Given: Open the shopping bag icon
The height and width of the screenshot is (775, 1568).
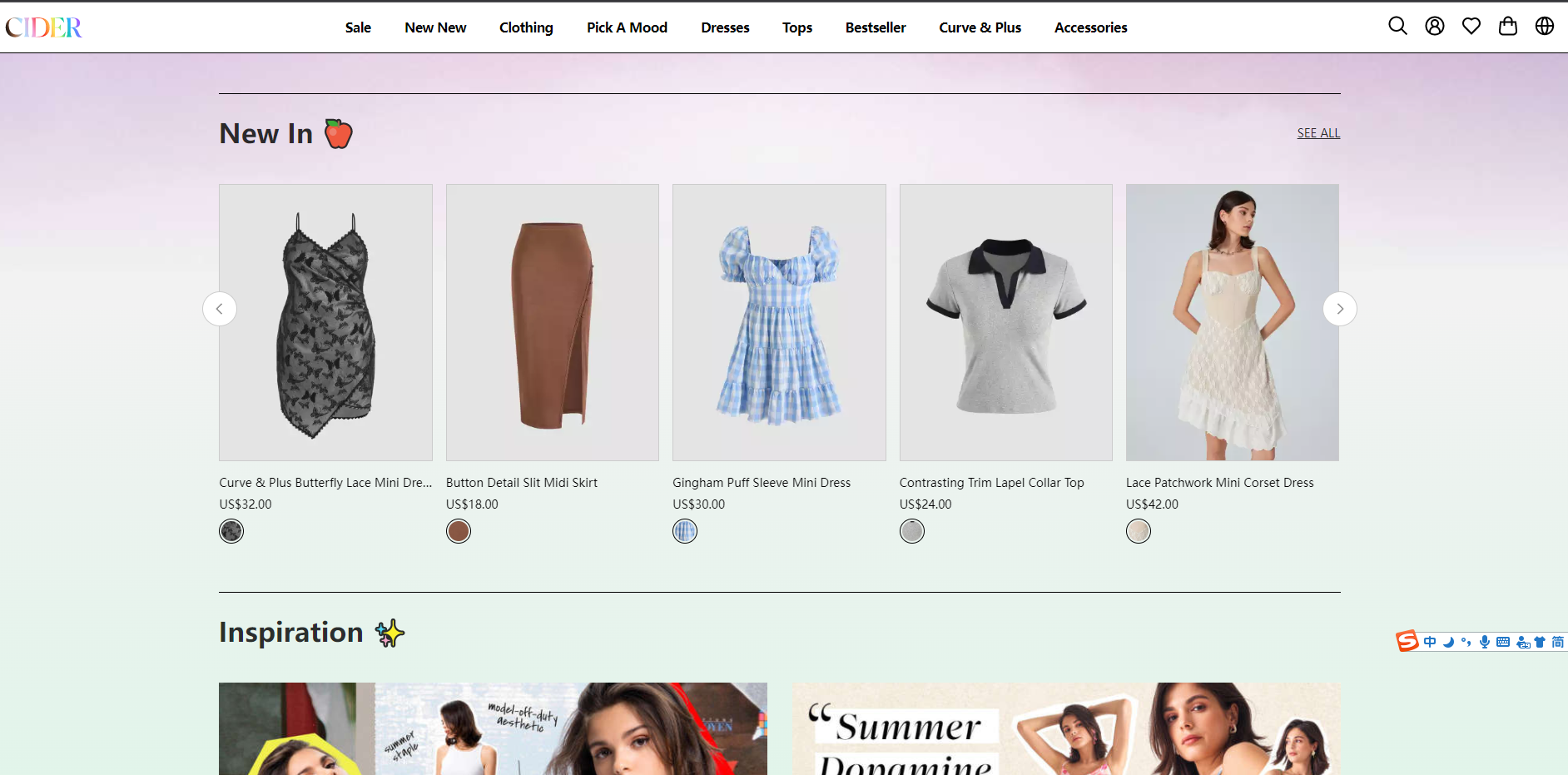Looking at the screenshot, I should (x=1507, y=27).
